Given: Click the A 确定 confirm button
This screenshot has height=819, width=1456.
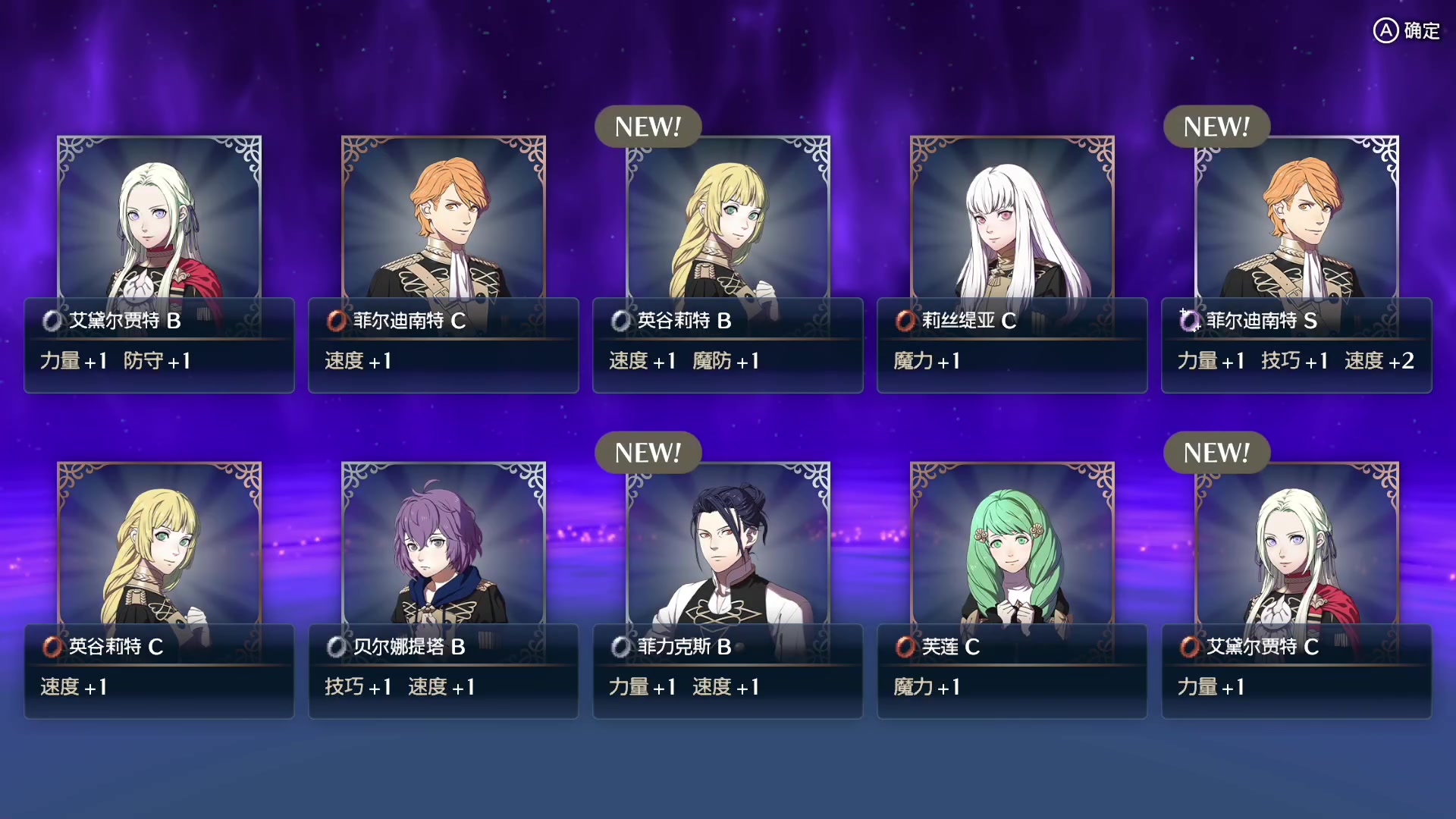Looking at the screenshot, I should (x=1407, y=30).
